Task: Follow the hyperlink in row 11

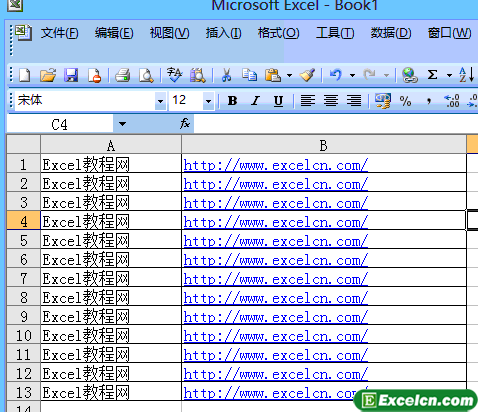Action: [x=275, y=355]
